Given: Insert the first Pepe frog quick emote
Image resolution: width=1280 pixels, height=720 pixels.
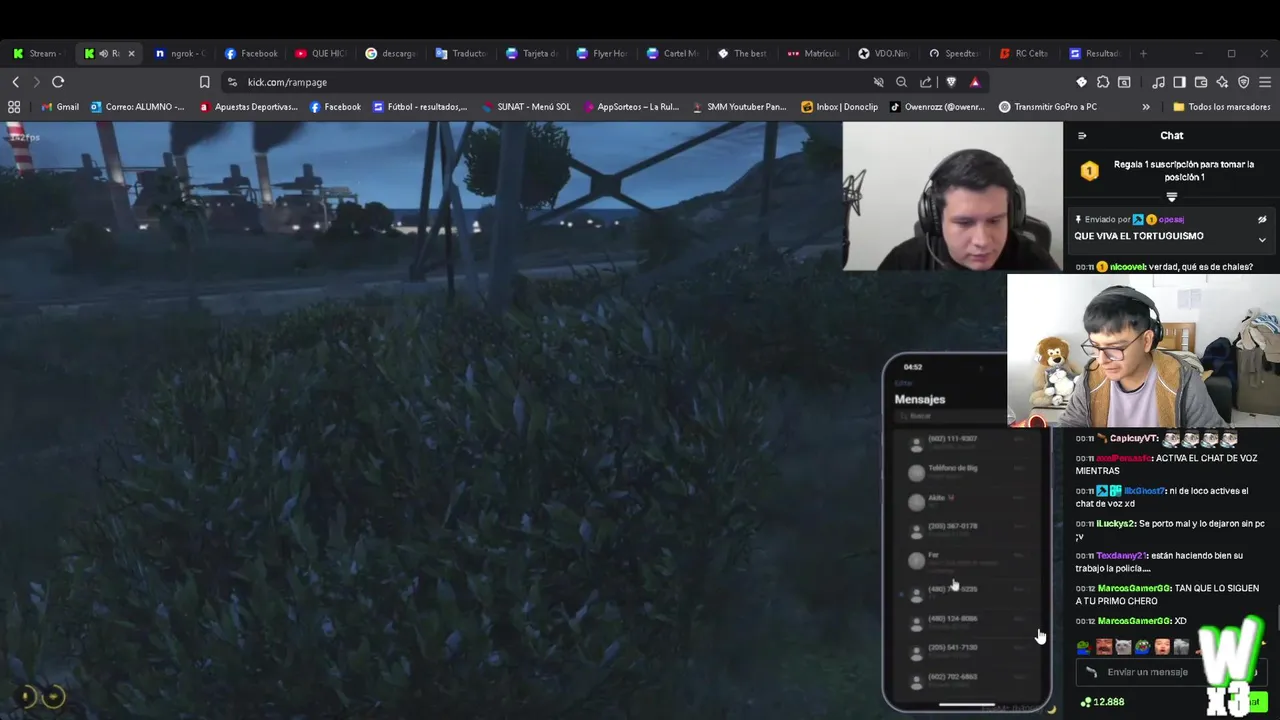Looking at the screenshot, I should (x=1084, y=647).
